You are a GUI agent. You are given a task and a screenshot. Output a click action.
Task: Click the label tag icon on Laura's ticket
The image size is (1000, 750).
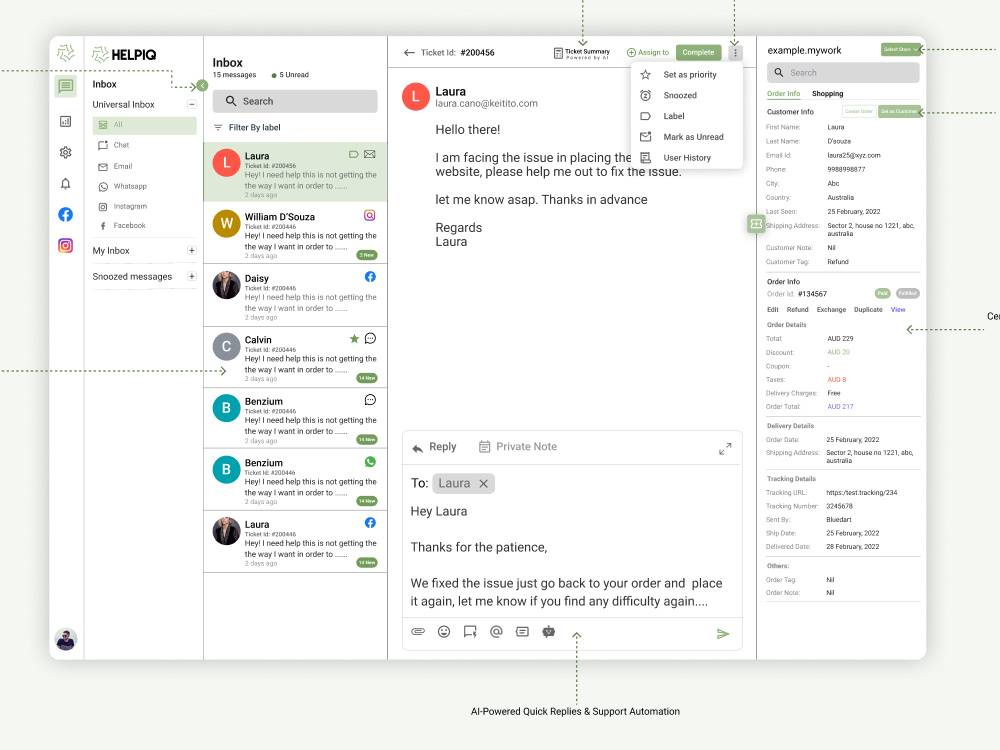[x=354, y=154]
